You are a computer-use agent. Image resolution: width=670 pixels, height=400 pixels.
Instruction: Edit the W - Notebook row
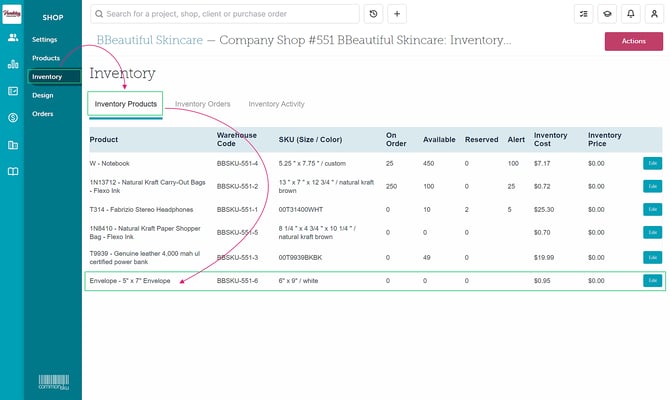click(652, 163)
